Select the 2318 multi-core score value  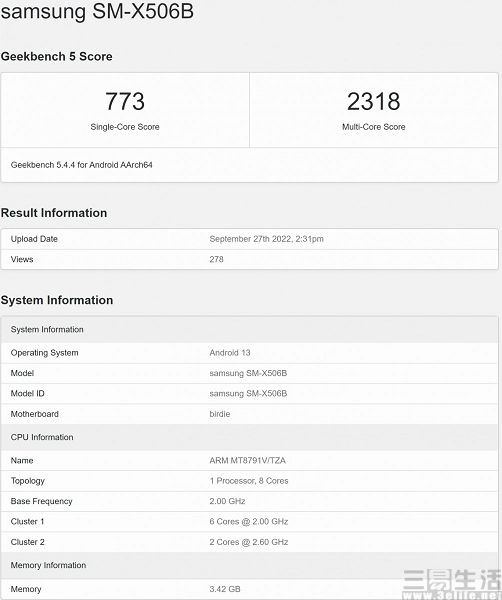373,101
